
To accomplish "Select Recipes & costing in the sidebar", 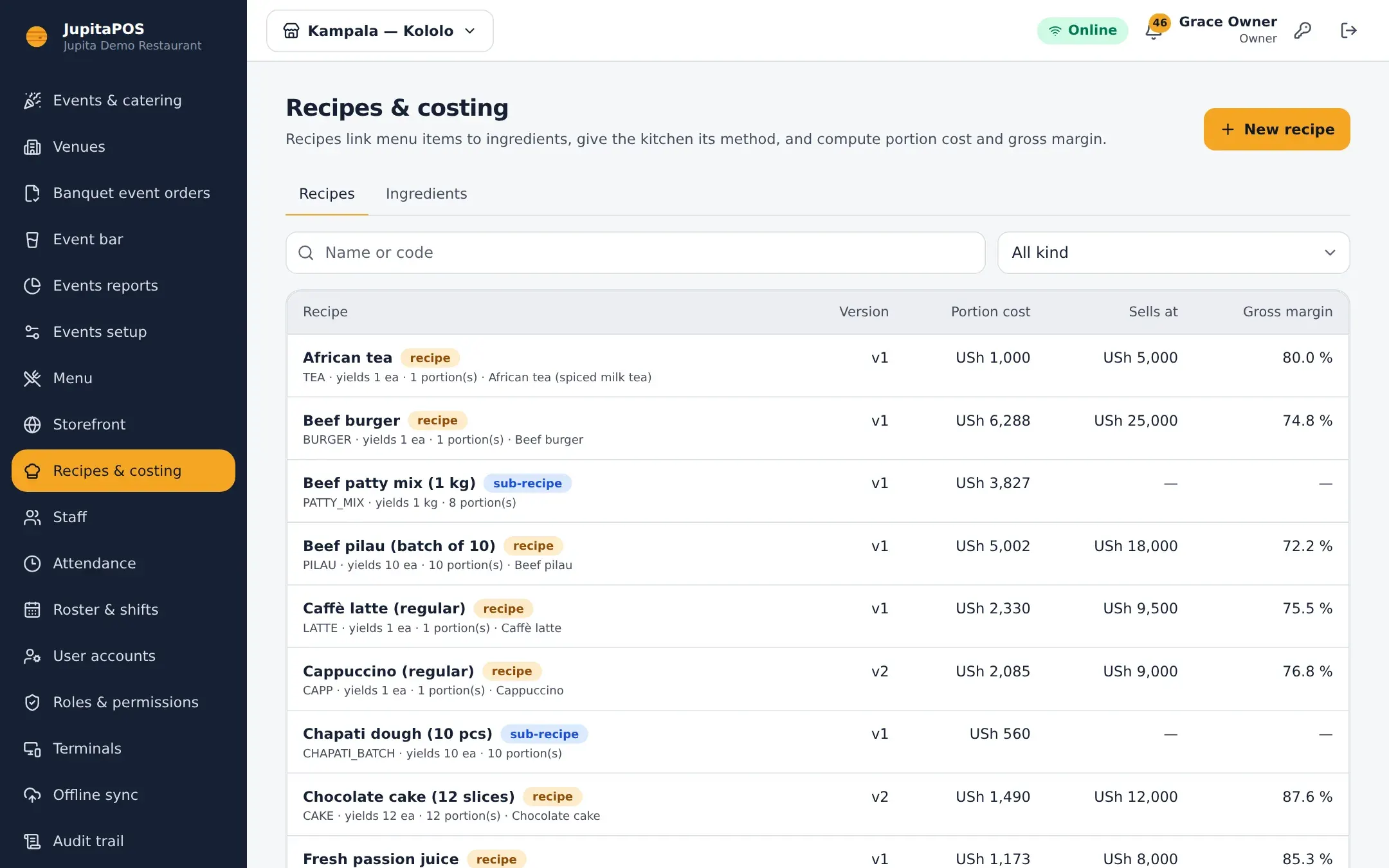I will click(123, 471).
